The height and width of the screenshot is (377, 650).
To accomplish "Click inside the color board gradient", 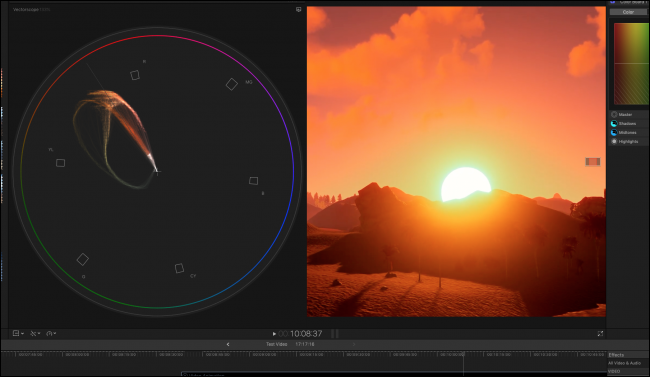I will 631,63.
